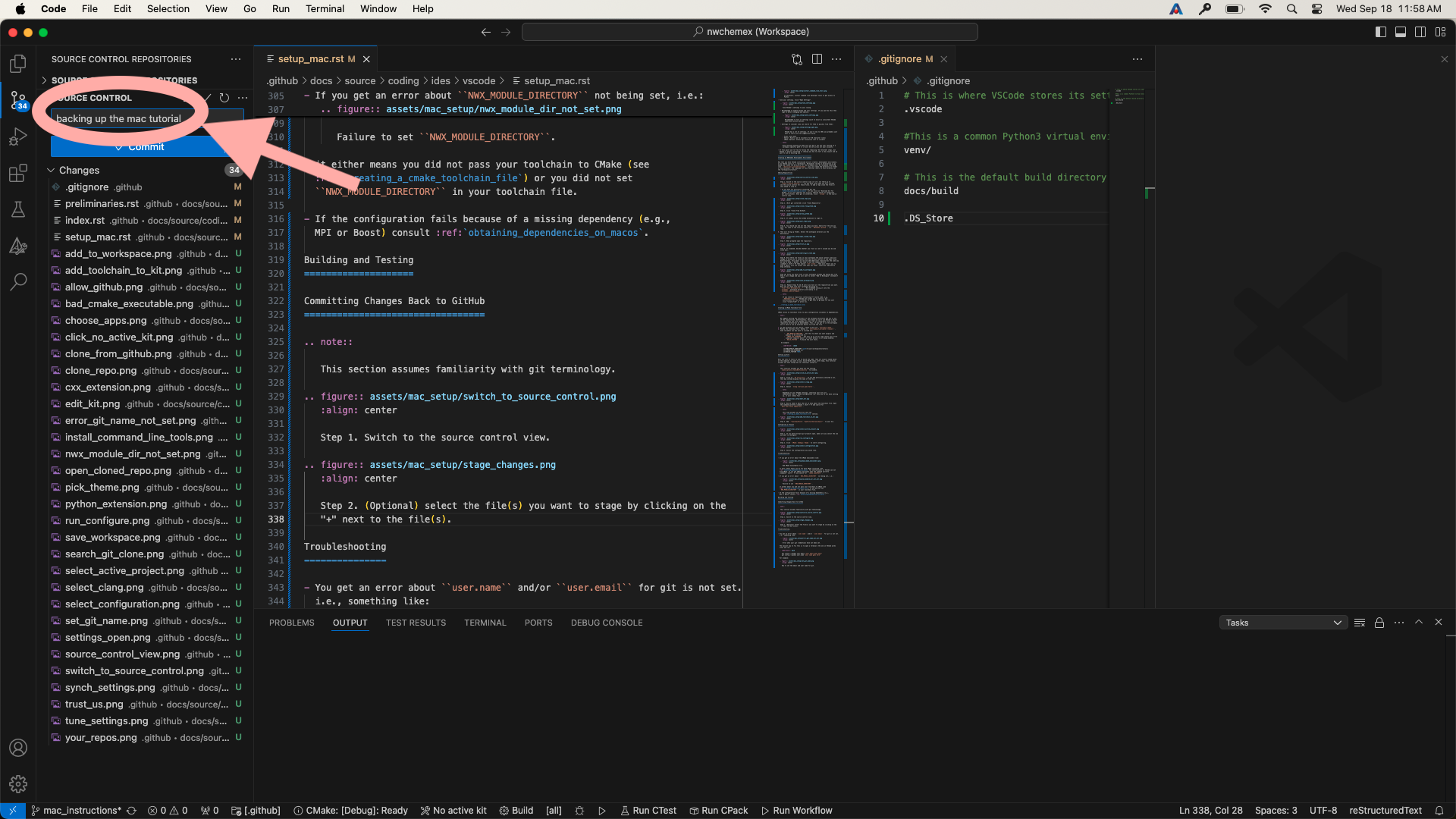The height and width of the screenshot is (819, 1456).
Task: Open remote window indicator in status bar
Action: (13, 811)
